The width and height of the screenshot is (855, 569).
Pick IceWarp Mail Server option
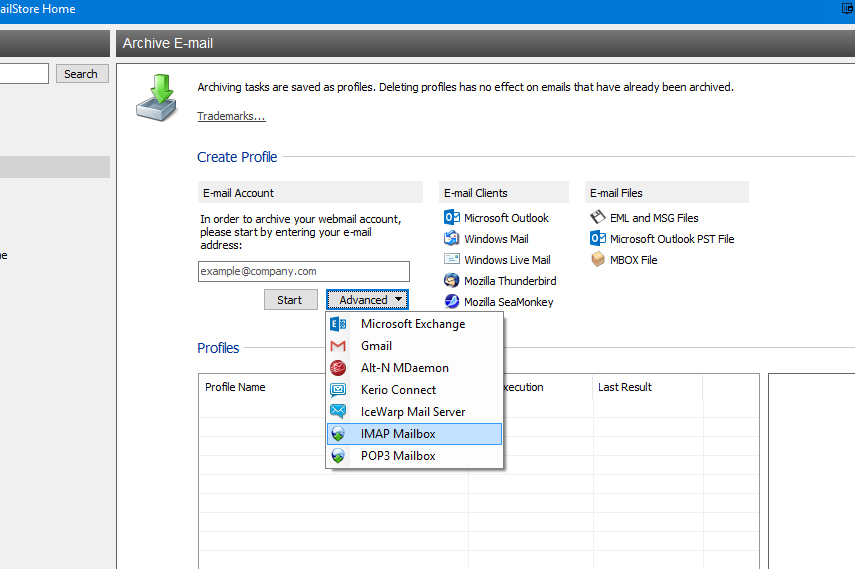[414, 412]
